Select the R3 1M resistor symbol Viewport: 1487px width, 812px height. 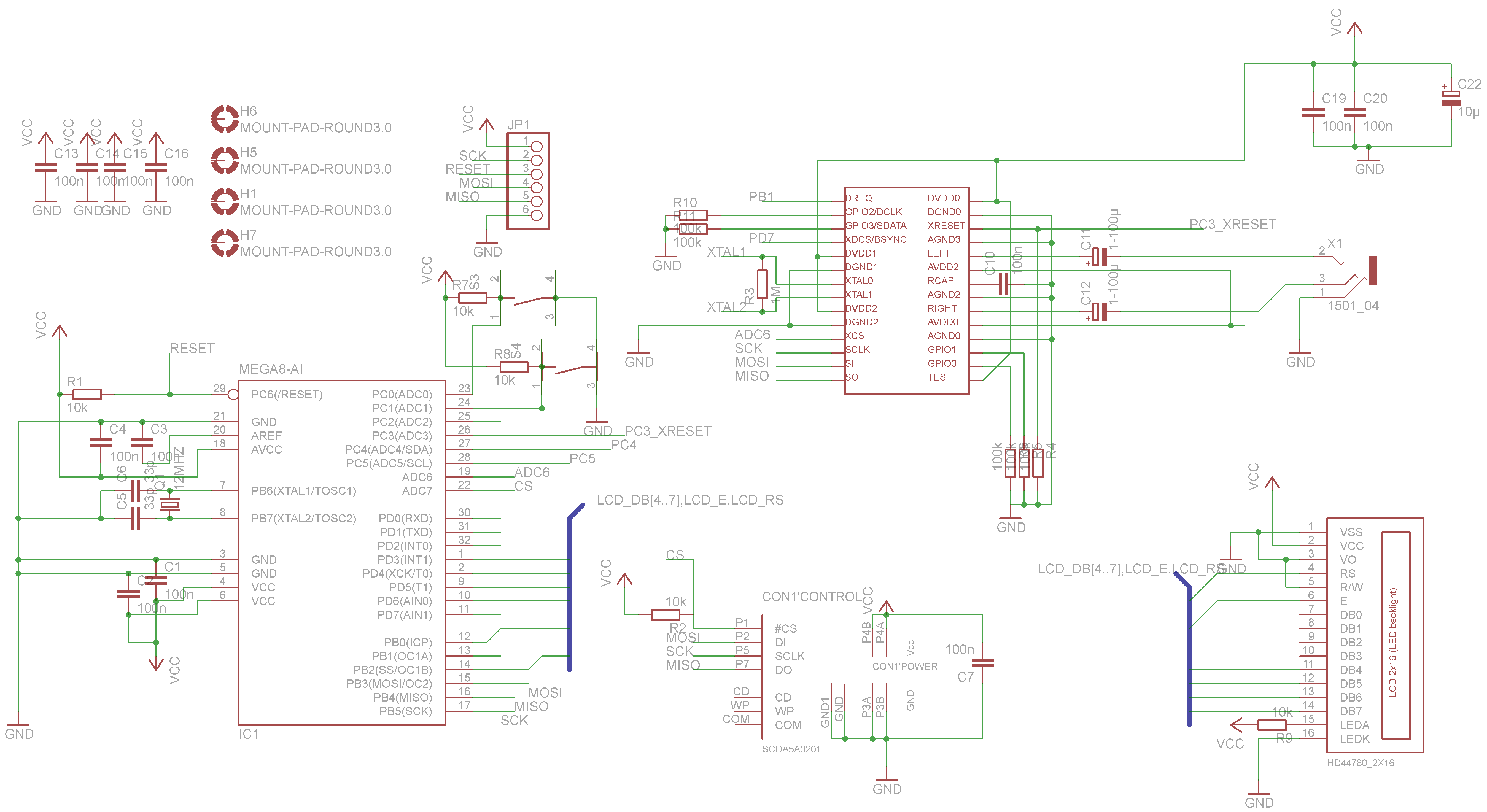(x=762, y=284)
